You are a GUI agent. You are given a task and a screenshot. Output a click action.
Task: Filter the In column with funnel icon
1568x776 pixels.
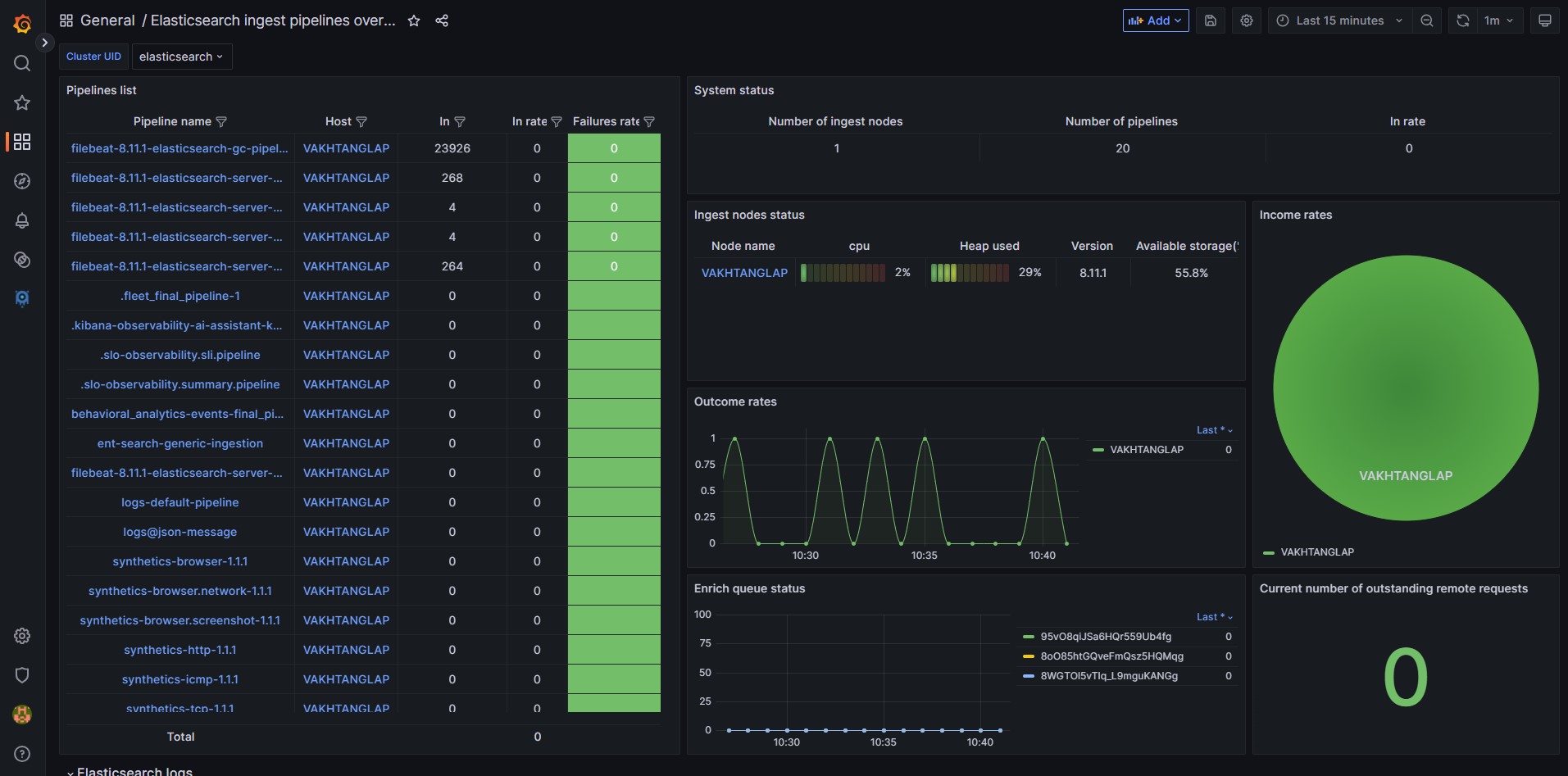tap(460, 121)
